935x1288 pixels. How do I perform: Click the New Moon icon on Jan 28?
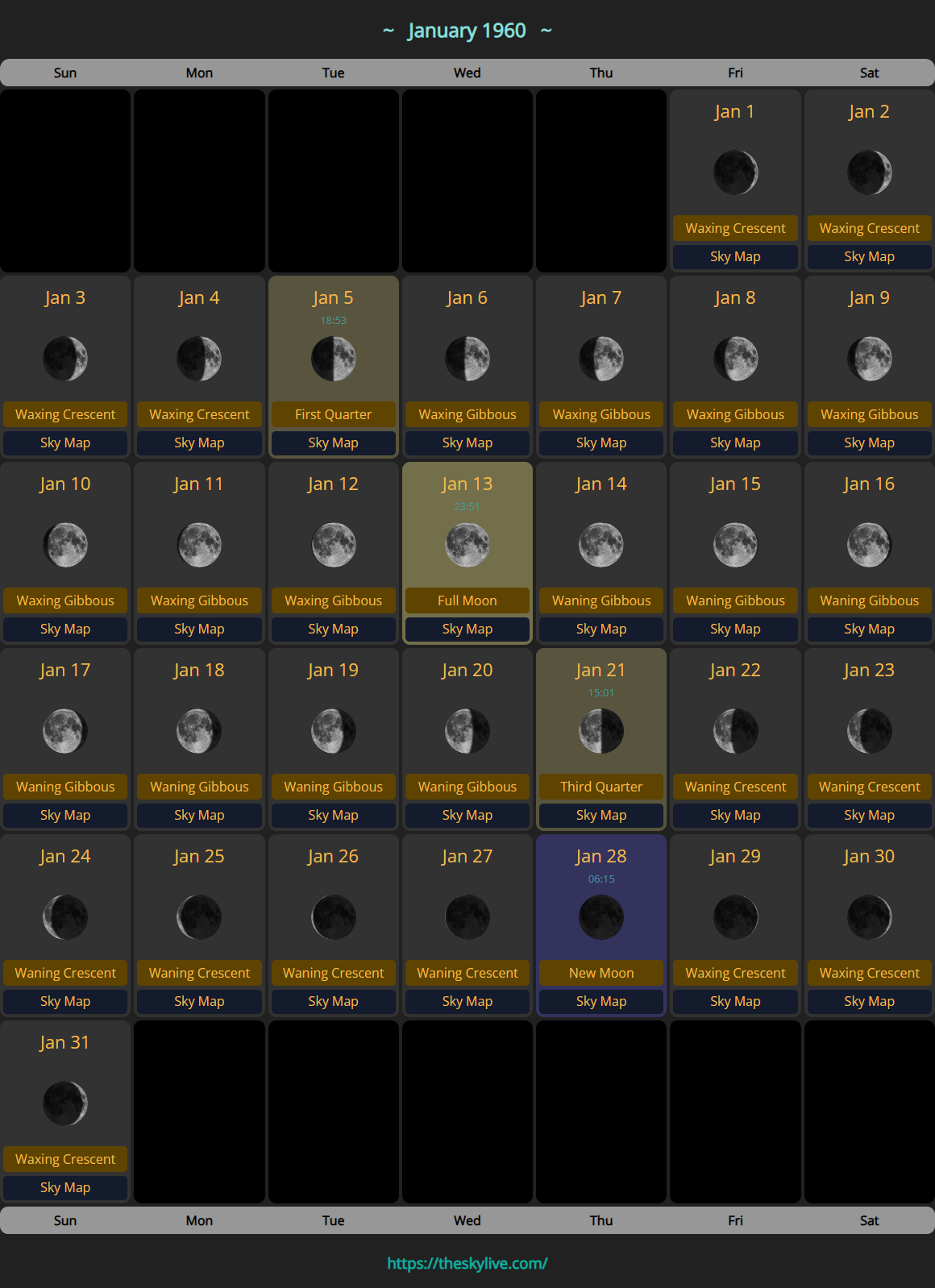(x=600, y=917)
